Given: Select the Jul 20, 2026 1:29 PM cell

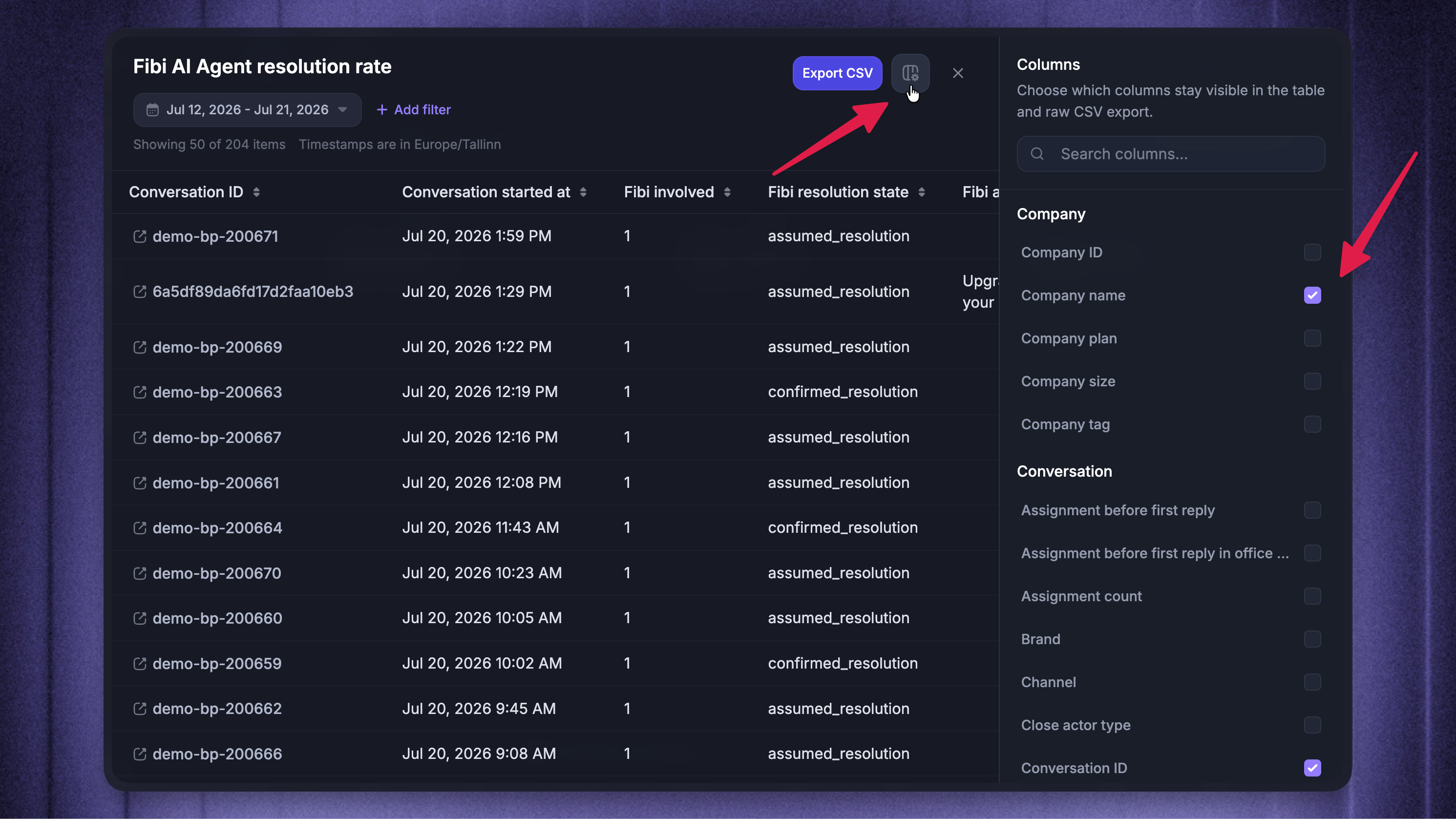Looking at the screenshot, I should pos(477,292).
